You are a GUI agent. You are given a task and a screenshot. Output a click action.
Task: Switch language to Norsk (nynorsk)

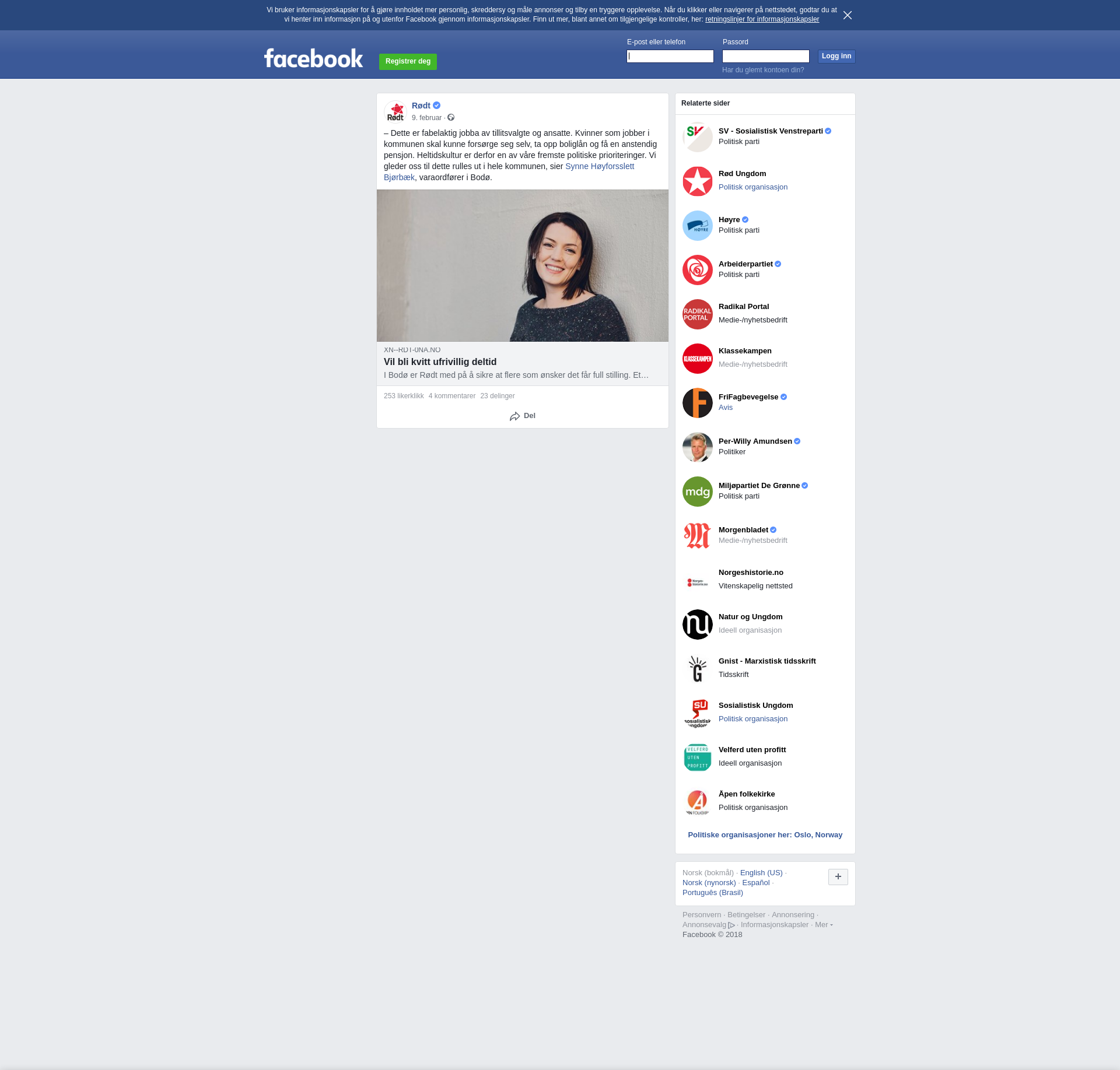709,883
